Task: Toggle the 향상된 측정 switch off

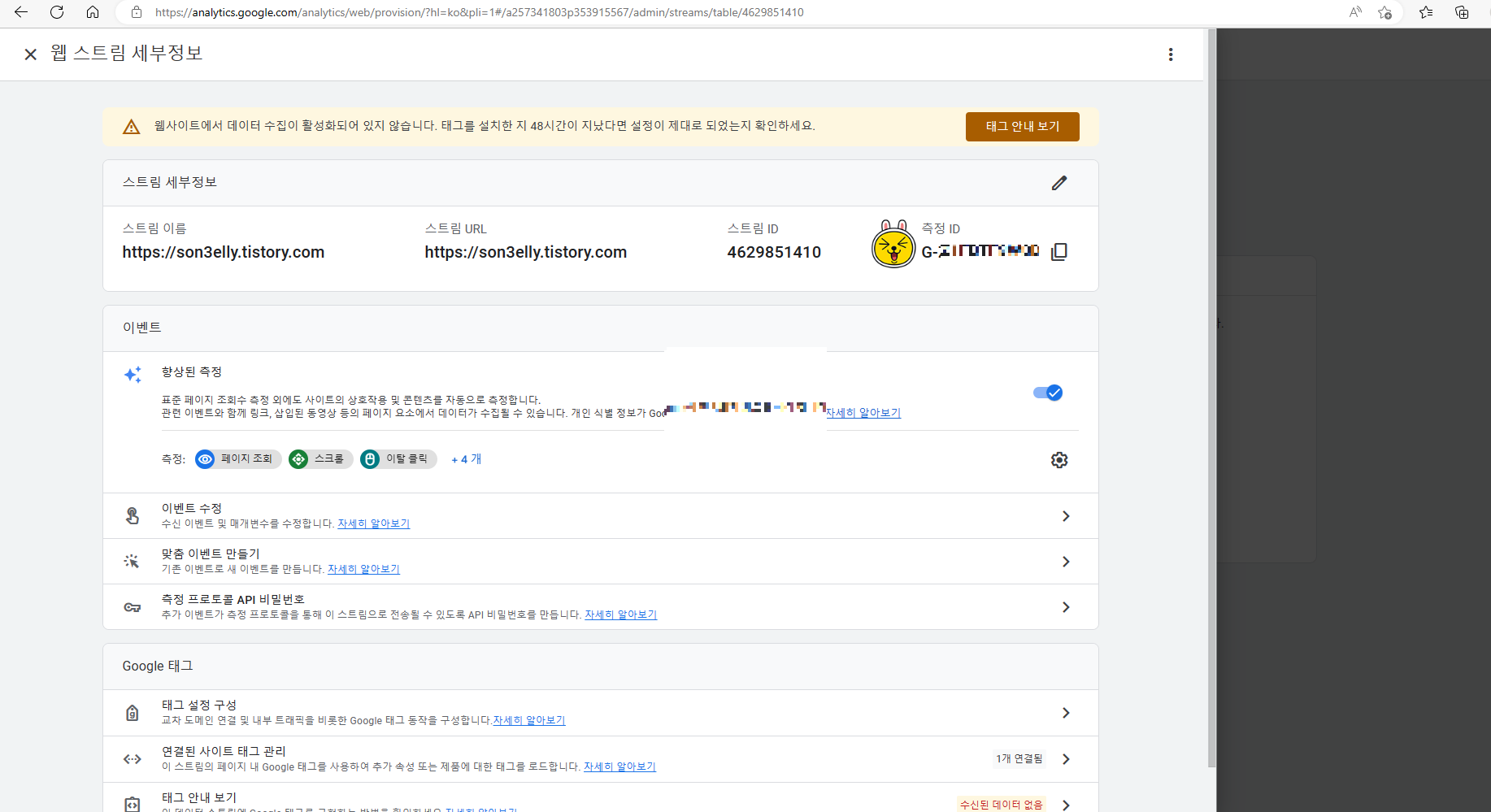Action: click(x=1048, y=393)
